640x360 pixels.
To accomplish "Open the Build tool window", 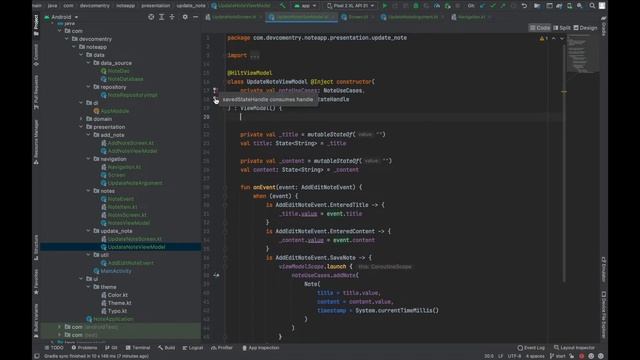I will pos(167,348).
